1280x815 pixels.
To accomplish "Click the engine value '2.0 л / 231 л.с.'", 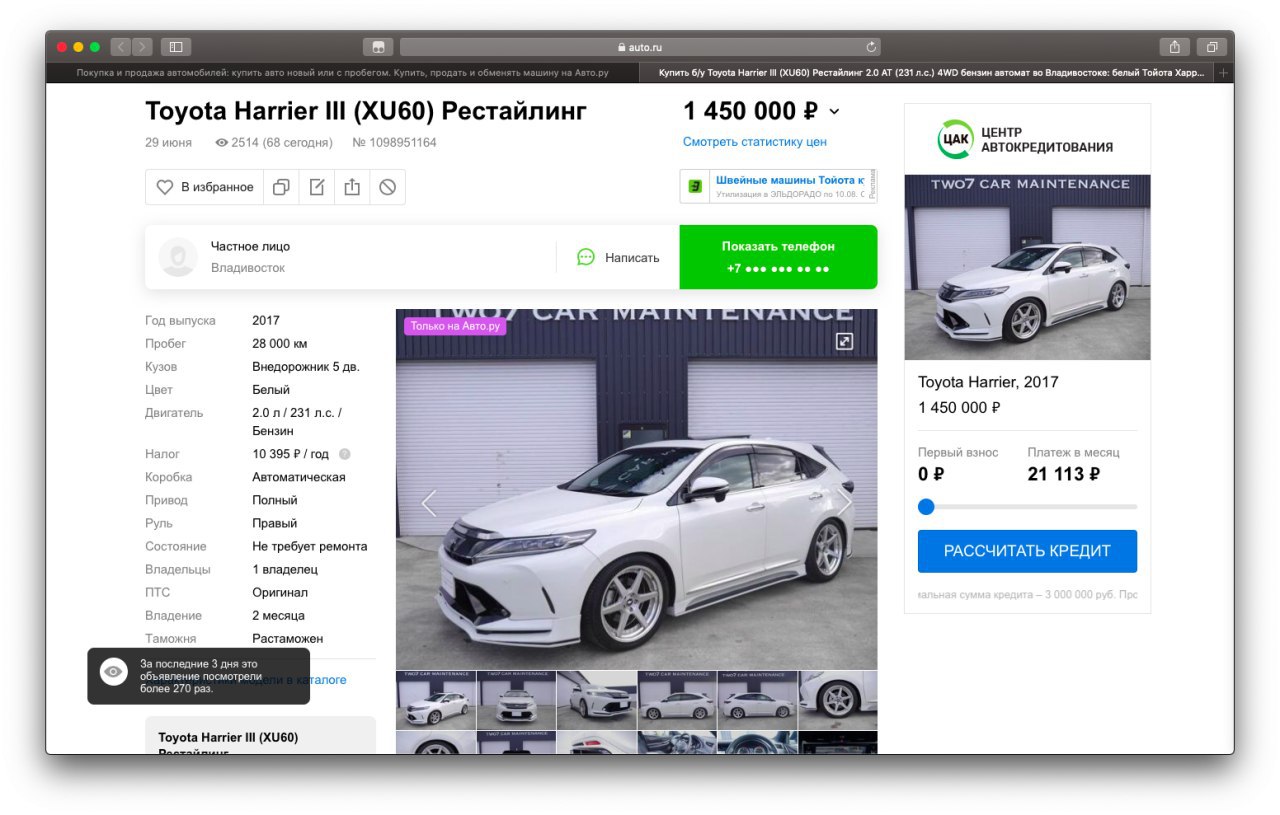I will pos(297,413).
